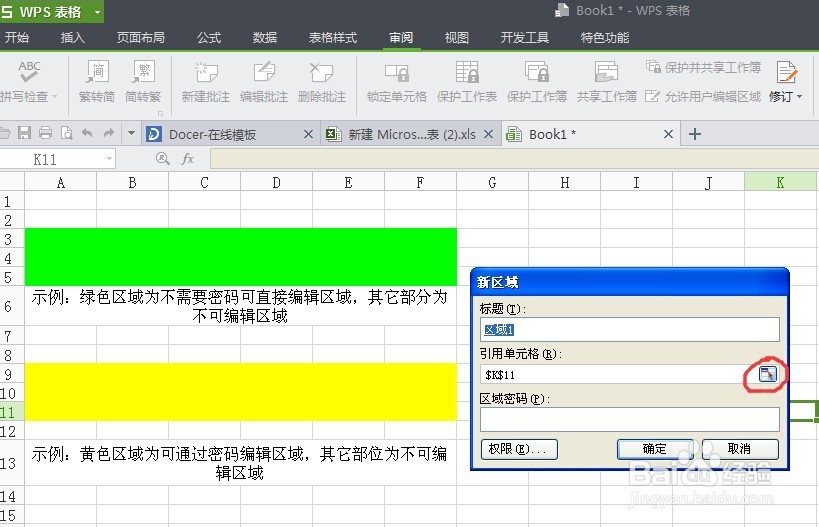Click the 确定 button in 新区域 dialog
The image size is (819, 527).
[x=655, y=449]
